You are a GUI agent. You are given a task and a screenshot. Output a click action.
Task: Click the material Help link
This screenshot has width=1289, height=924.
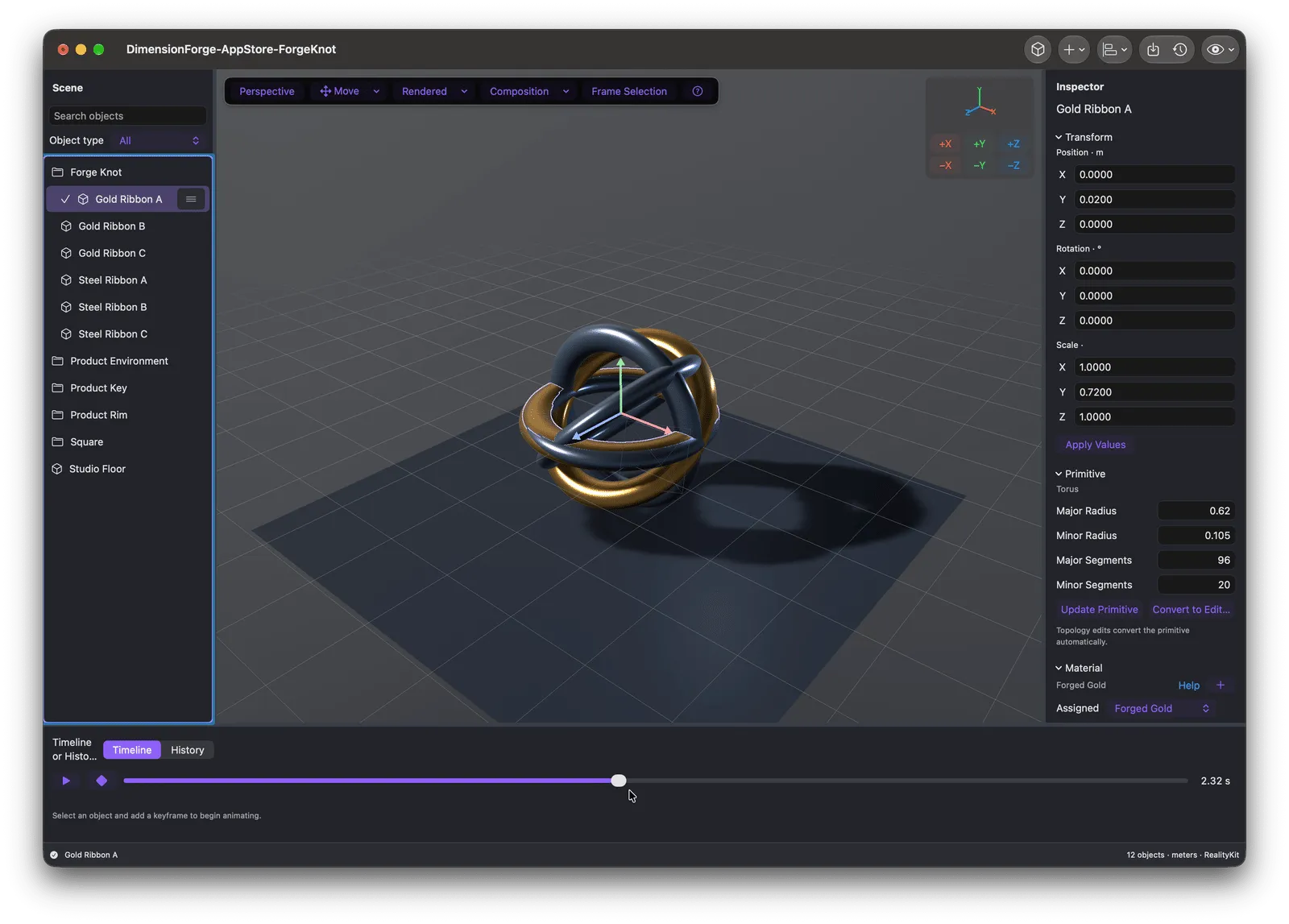click(x=1189, y=686)
